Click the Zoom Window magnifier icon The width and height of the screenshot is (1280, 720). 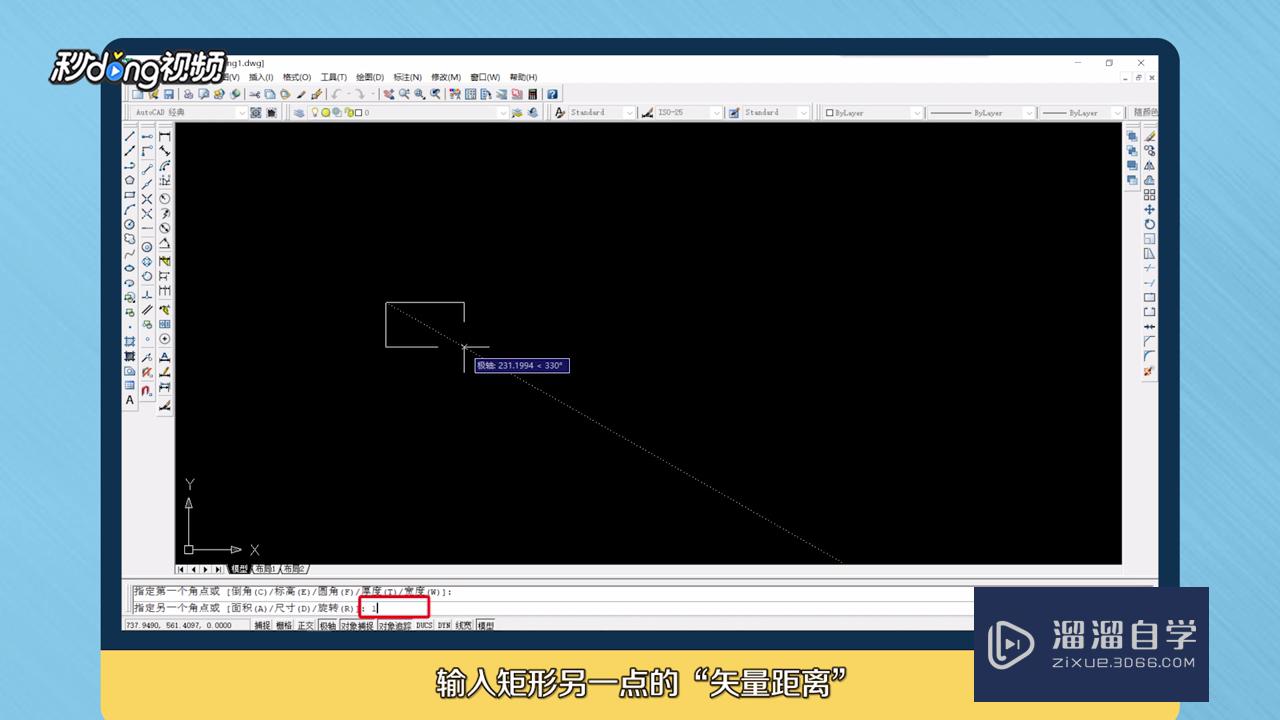pyautogui.click(x=420, y=94)
